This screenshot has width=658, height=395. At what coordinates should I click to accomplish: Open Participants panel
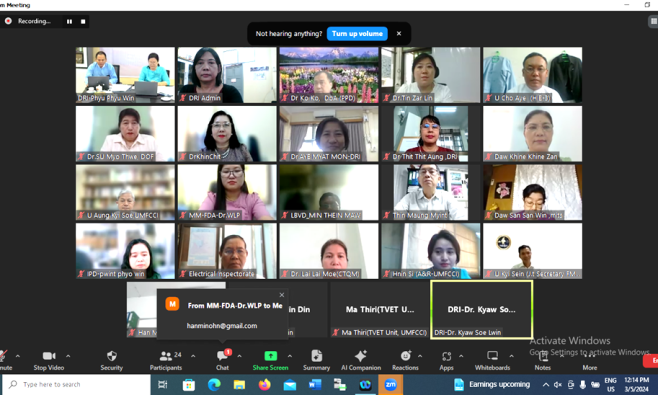click(166, 360)
